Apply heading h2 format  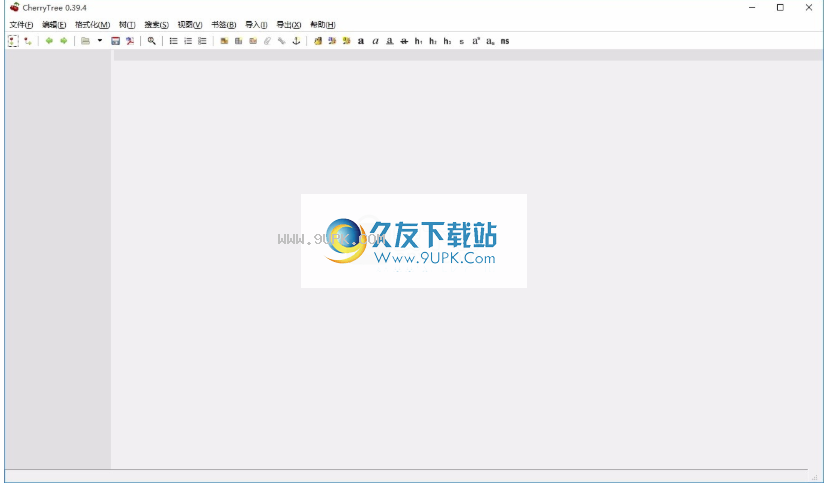coord(433,41)
